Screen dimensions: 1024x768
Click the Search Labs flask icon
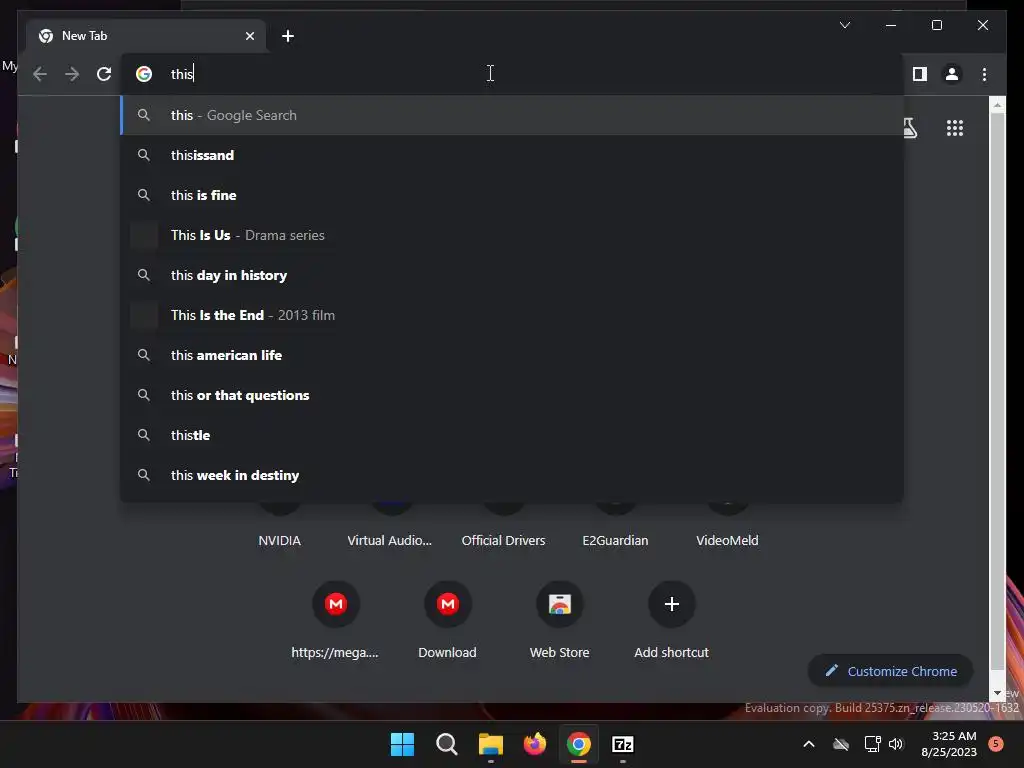pos(910,128)
